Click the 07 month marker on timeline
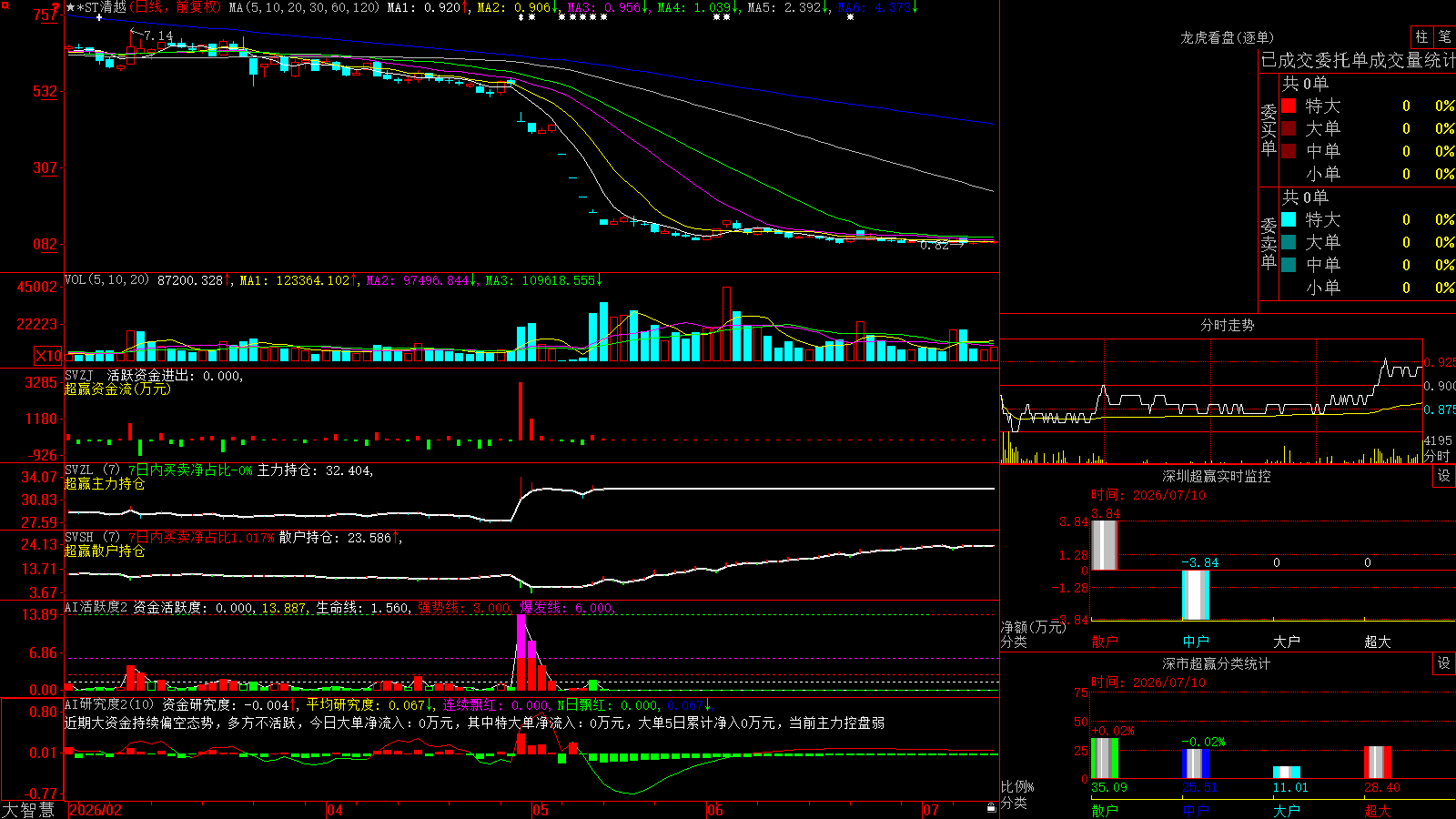The image size is (1456, 819). pos(931,810)
